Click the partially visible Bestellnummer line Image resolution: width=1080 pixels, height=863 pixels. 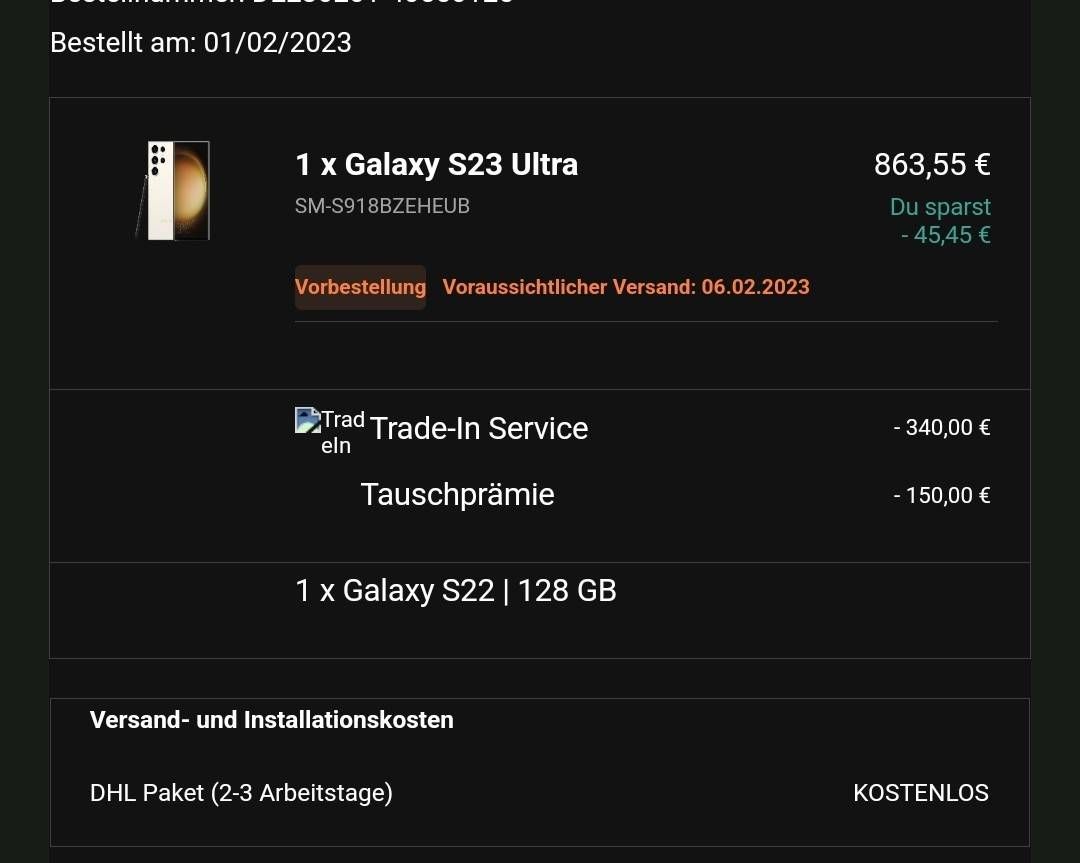282,3
